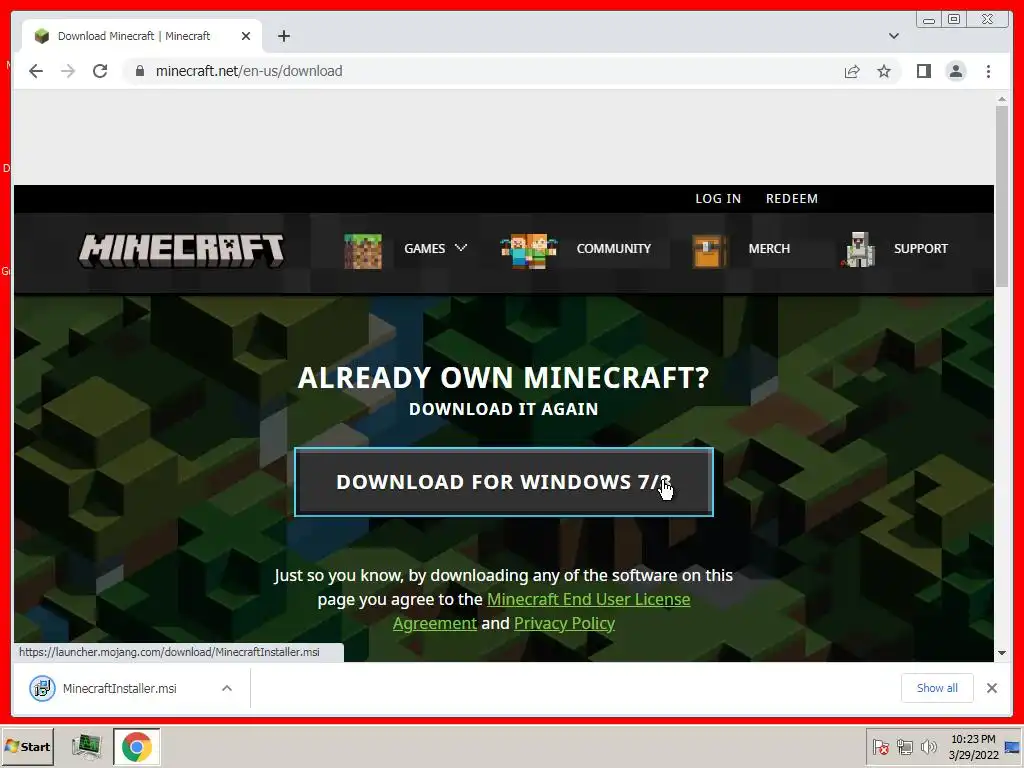1024x768 pixels.
Task: Open the MERCH menu item
Action: pos(769,249)
